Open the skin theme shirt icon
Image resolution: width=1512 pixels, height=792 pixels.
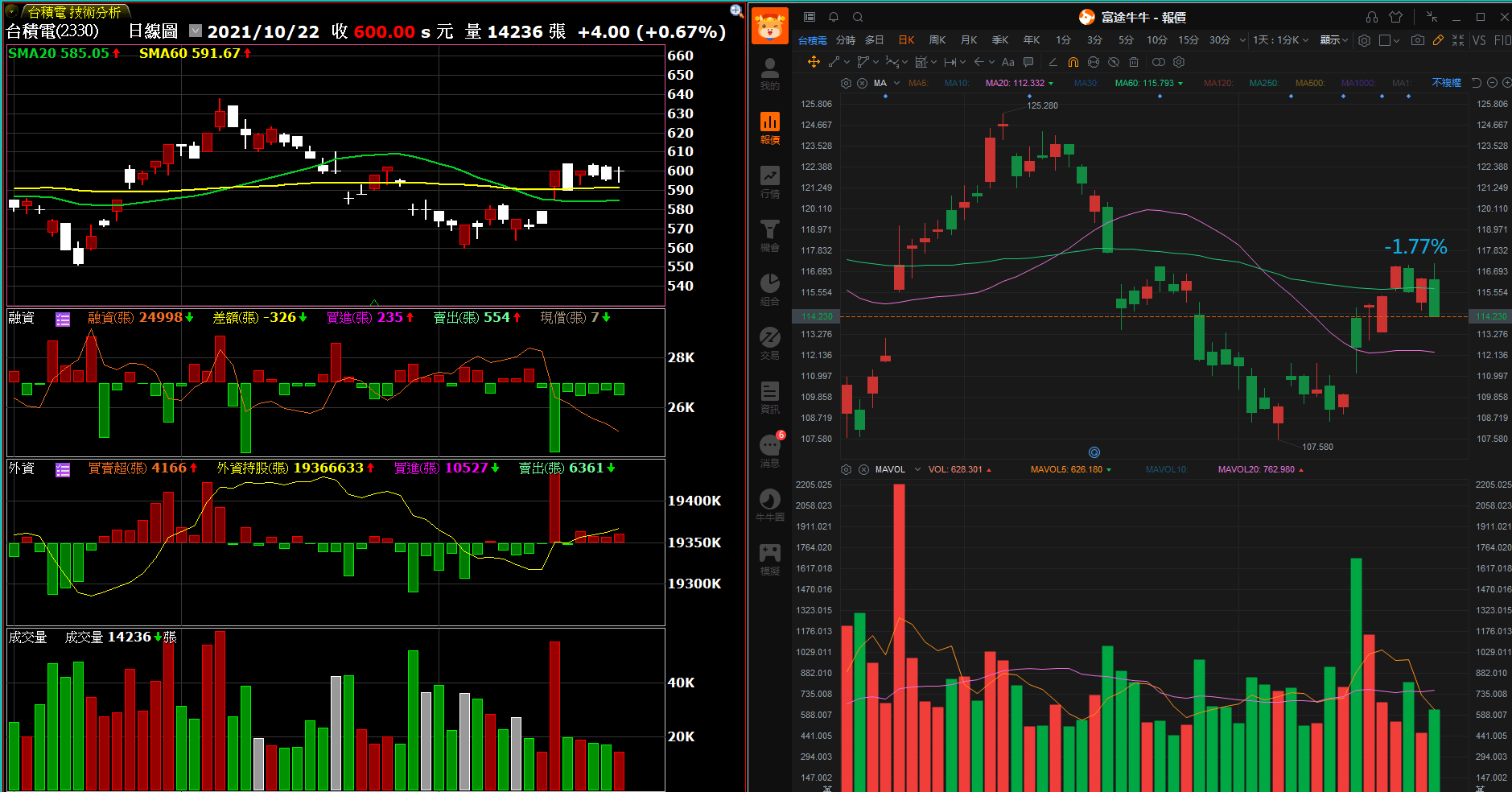1396,17
